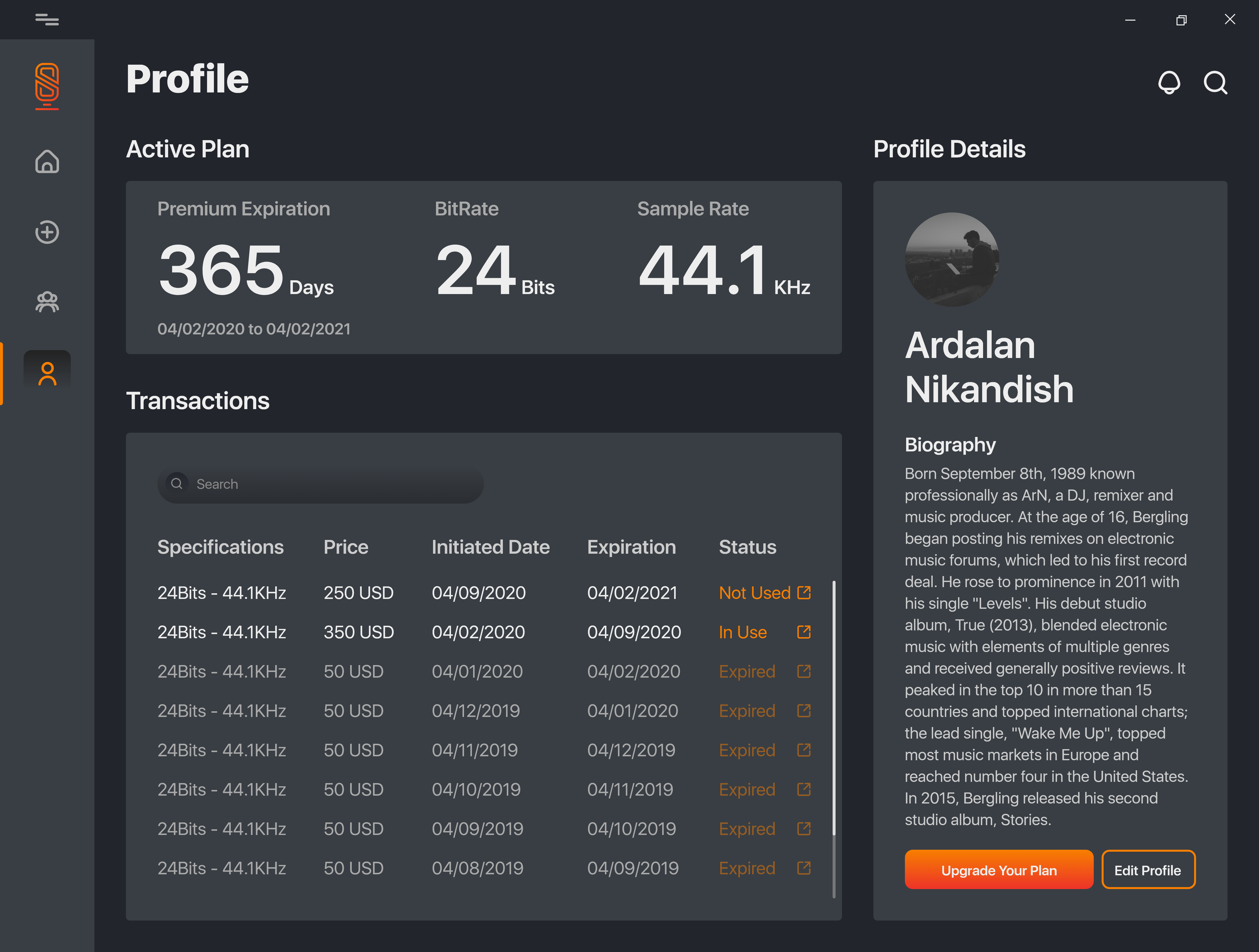Click the 365 Days premium expiration value

pyautogui.click(x=246, y=270)
